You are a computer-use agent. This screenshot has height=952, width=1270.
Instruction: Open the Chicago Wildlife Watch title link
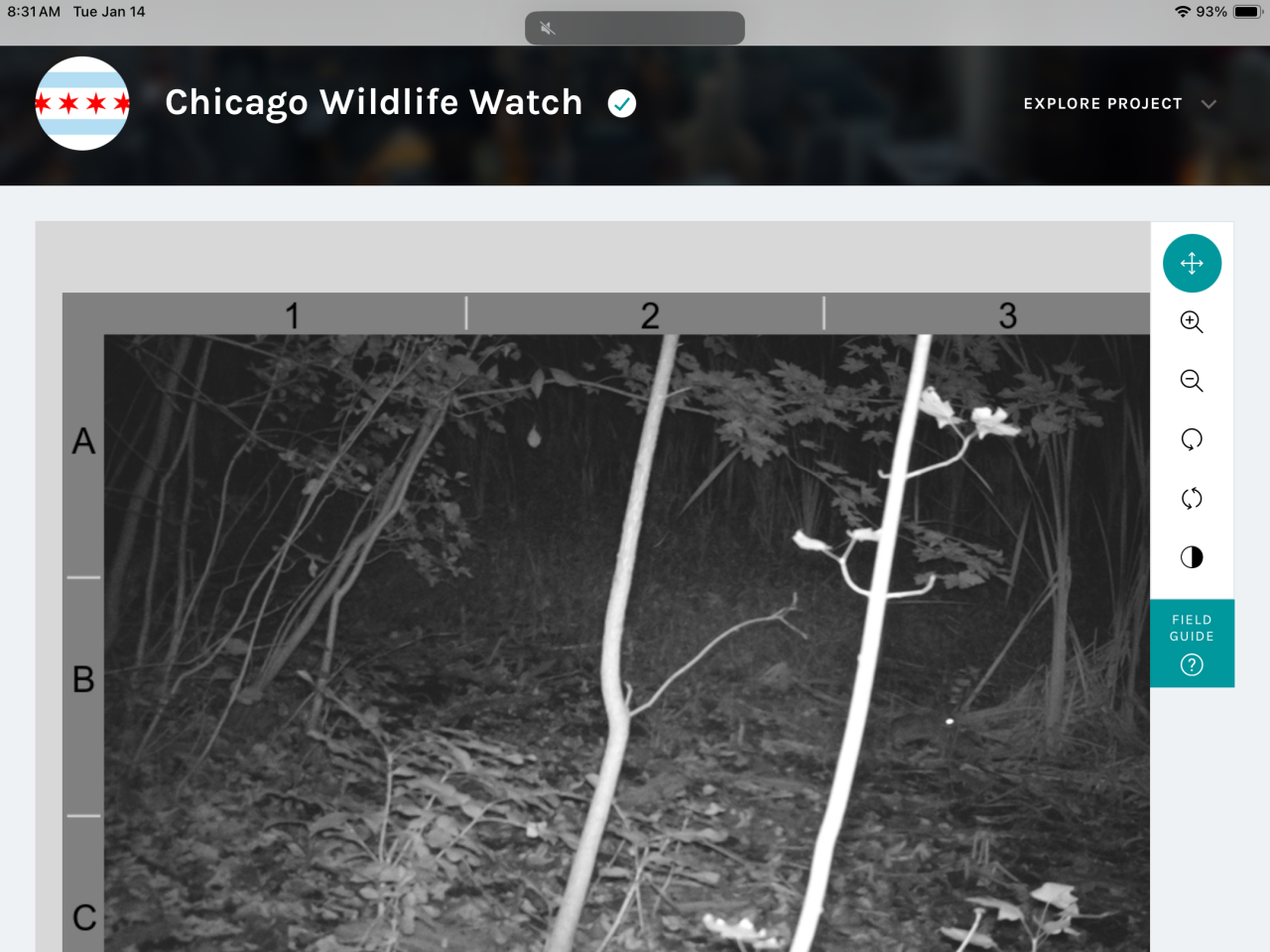[x=373, y=103]
